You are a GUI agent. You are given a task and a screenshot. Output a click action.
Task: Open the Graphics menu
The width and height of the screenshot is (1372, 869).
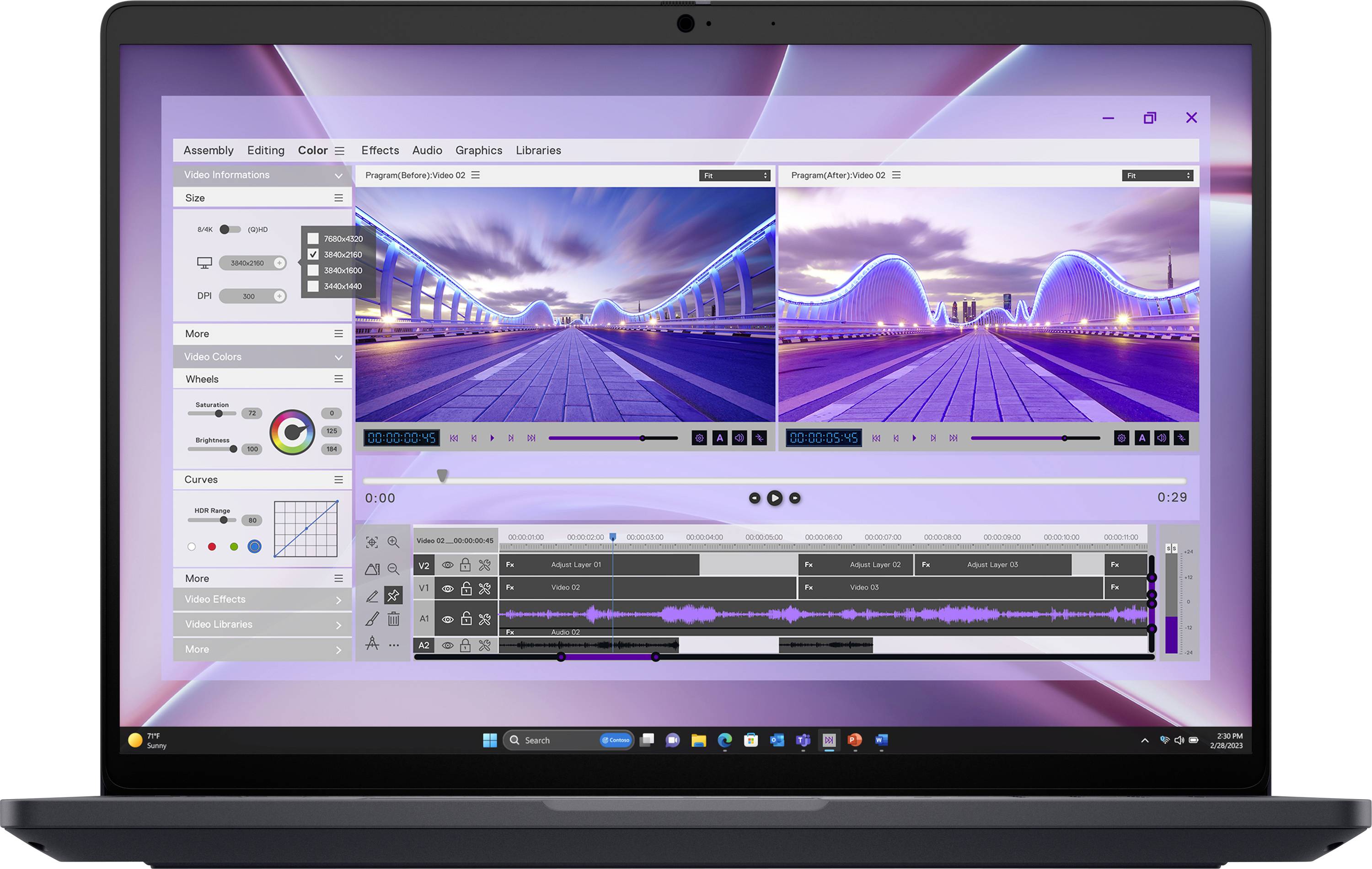click(x=479, y=150)
